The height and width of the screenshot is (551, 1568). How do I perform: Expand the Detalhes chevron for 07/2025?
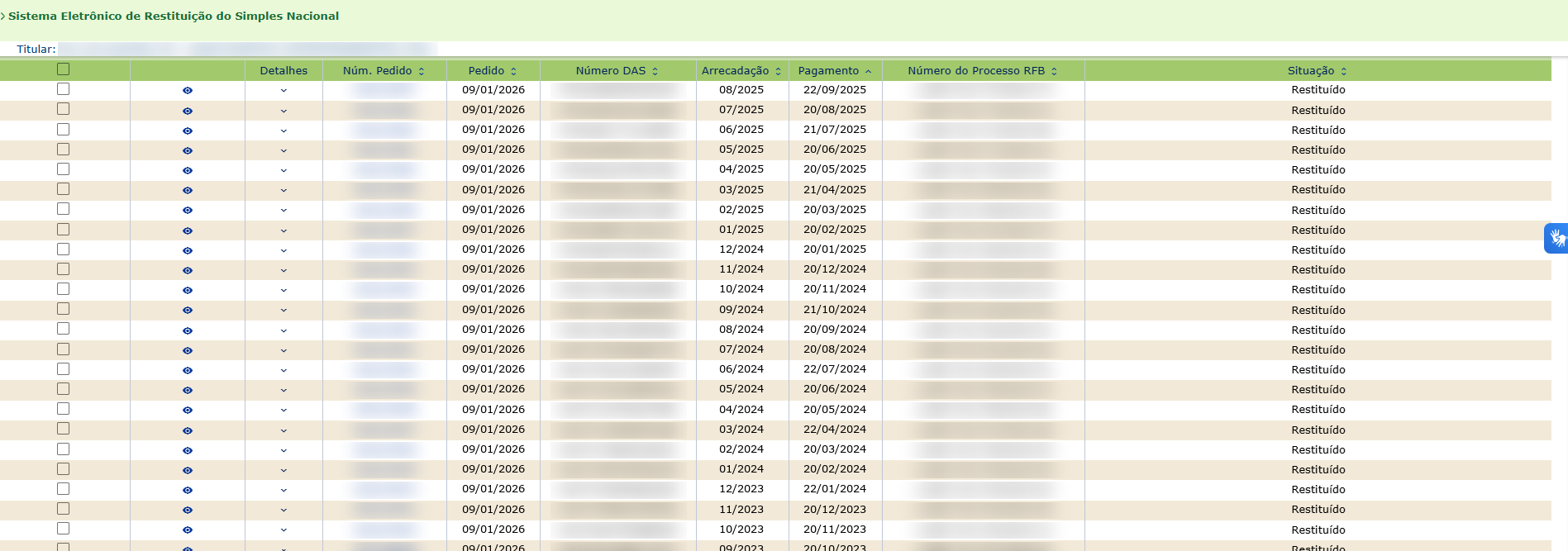click(284, 111)
